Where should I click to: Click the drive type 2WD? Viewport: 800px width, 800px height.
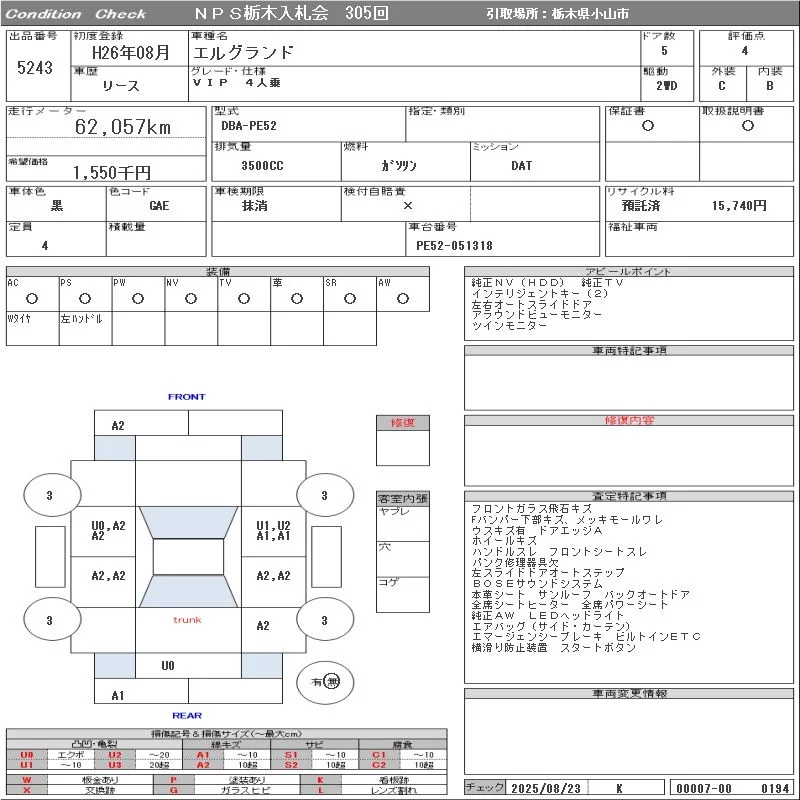point(667,86)
